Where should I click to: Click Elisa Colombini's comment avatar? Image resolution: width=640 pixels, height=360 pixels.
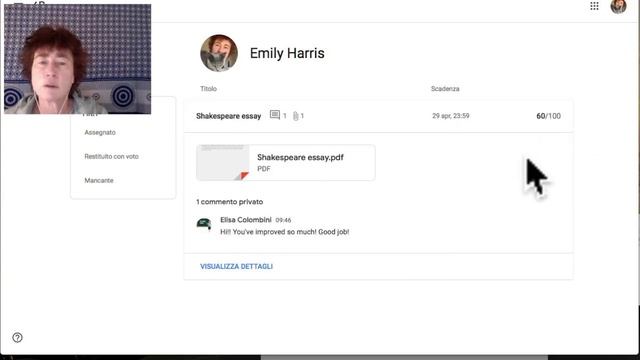[204, 224]
